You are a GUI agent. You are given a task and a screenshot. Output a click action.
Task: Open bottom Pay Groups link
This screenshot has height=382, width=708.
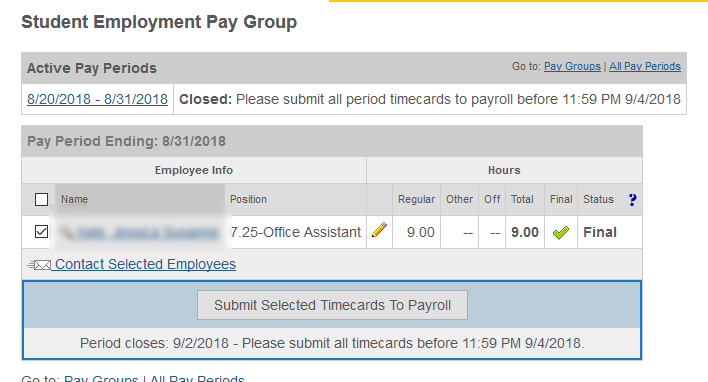[x=101, y=378]
